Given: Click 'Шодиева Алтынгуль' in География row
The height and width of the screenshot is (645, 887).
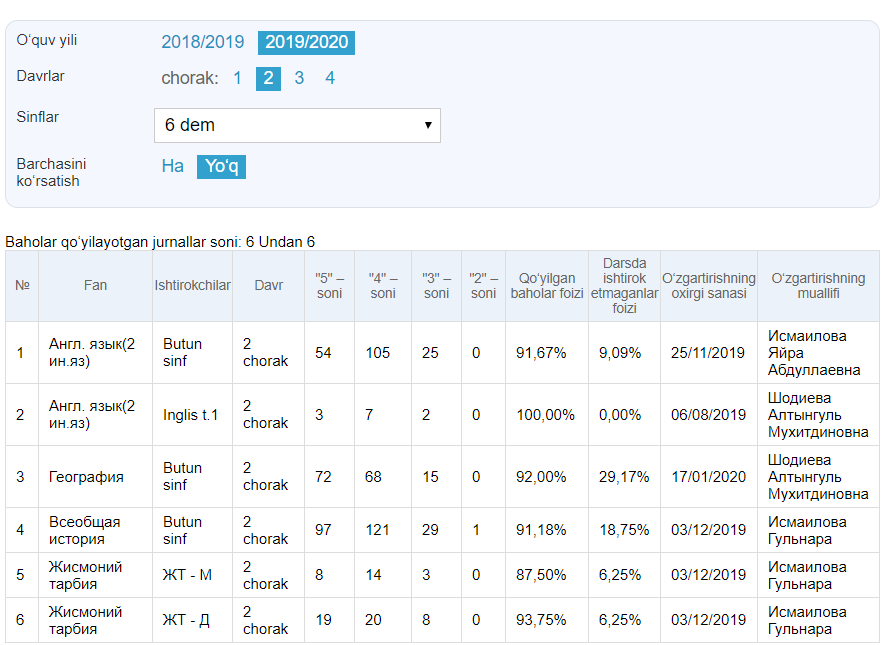Looking at the screenshot, I should click(818, 477).
